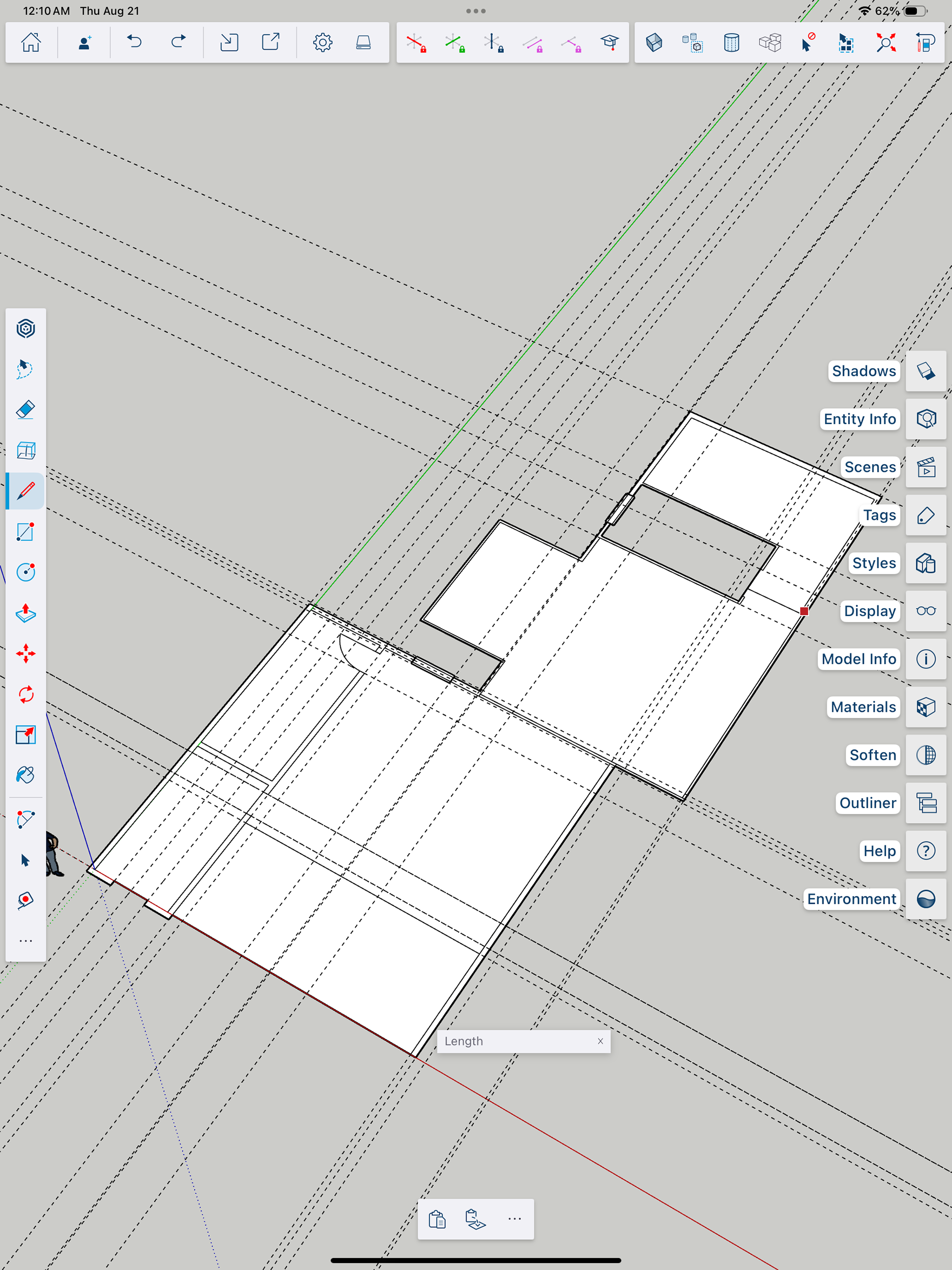Expand more tools in left toolbar
Image resolution: width=952 pixels, height=1270 pixels.
click(26, 941)
